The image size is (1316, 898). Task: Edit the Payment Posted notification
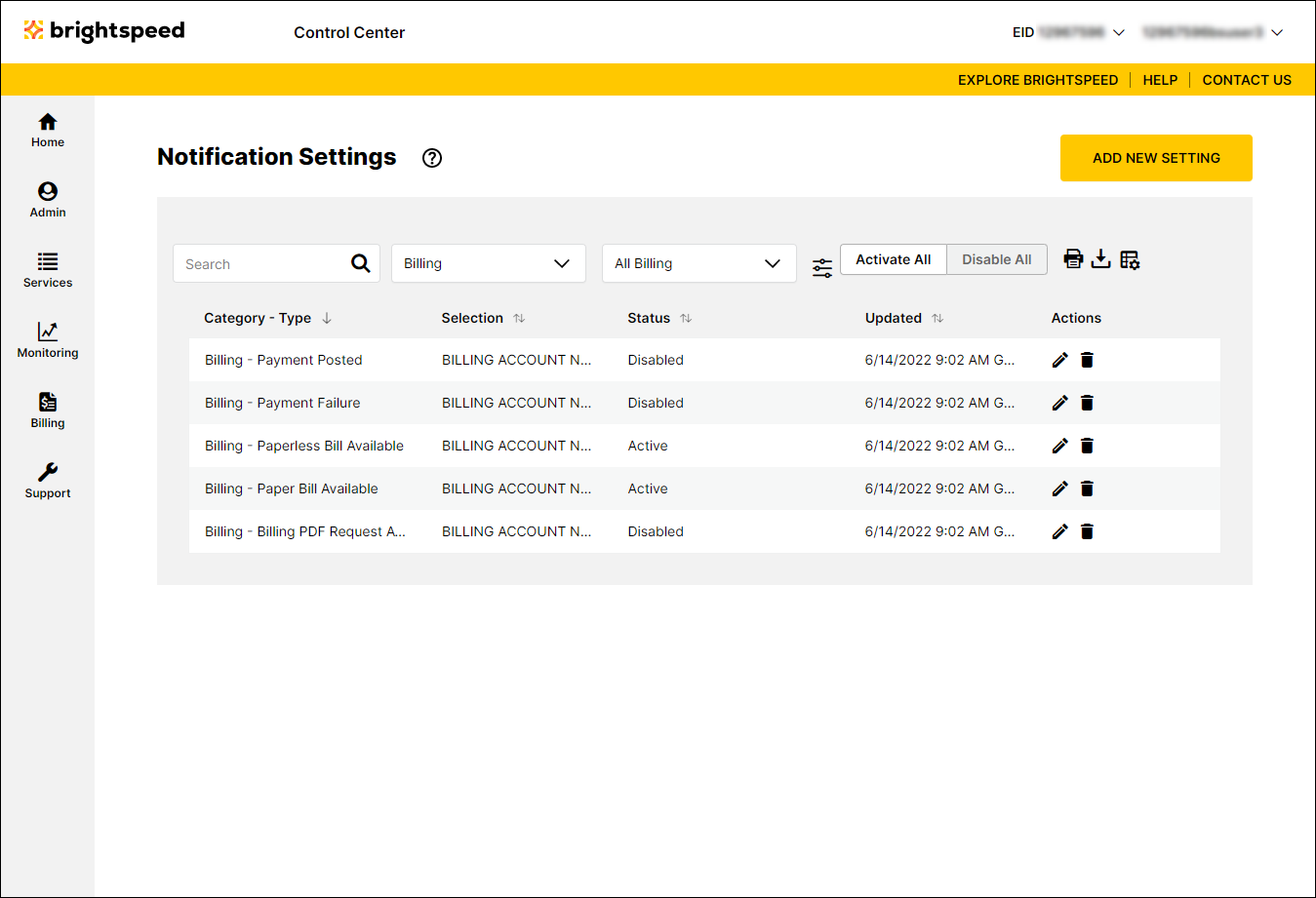point(1060,360)
